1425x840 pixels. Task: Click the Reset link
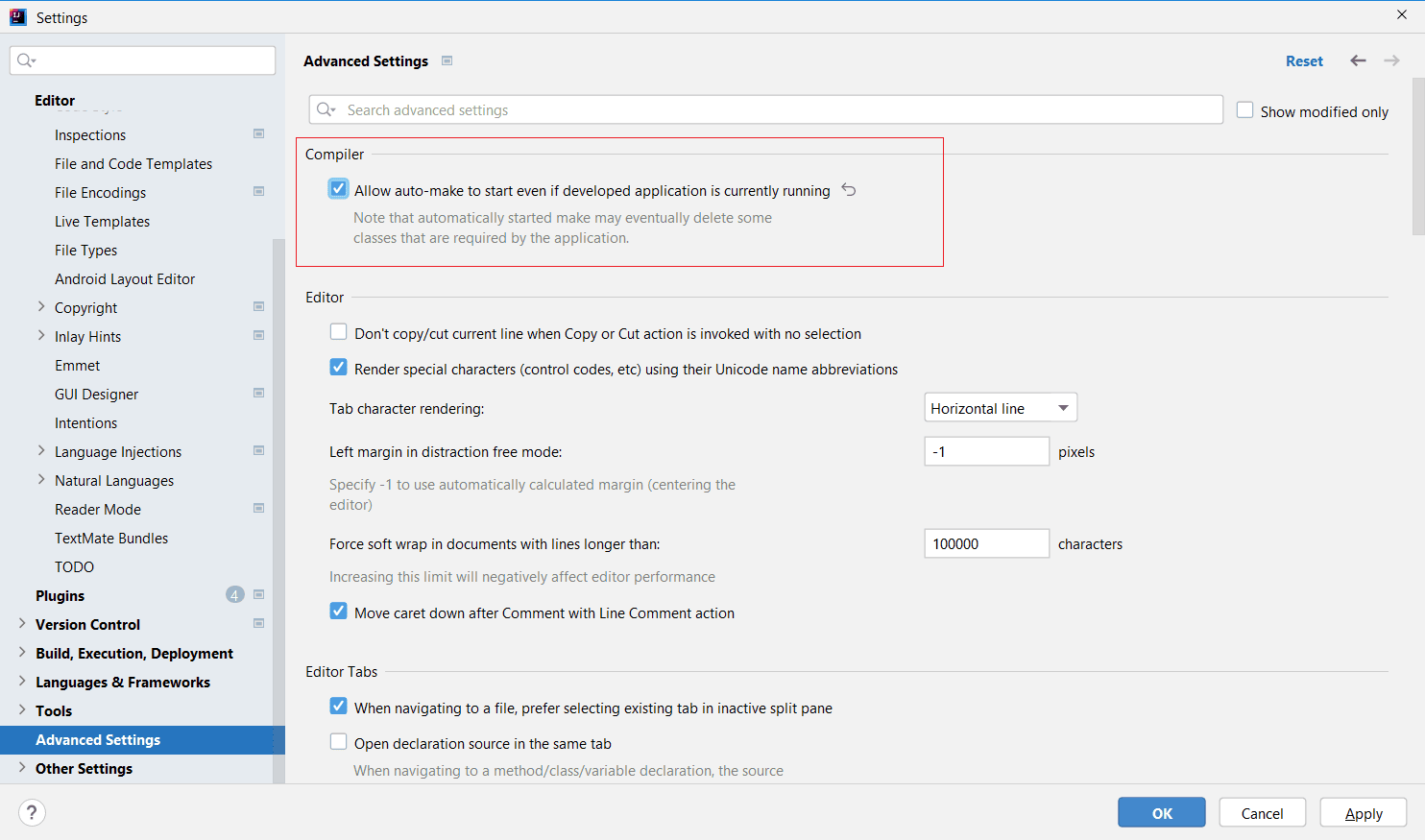pos(1303,60)
